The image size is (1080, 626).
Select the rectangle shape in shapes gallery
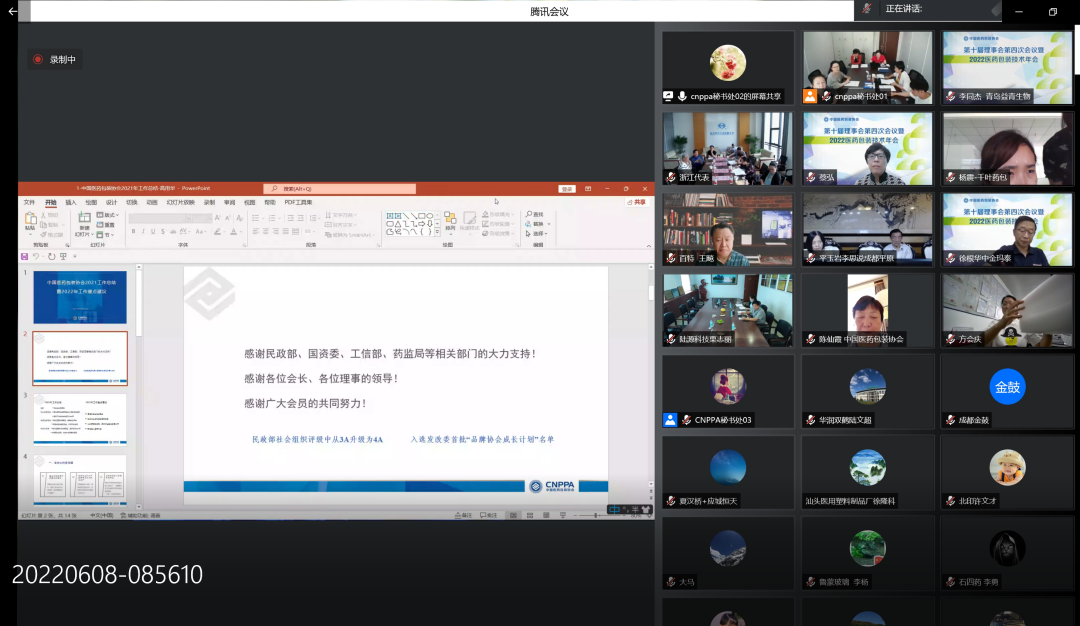(x=422, y=216)
